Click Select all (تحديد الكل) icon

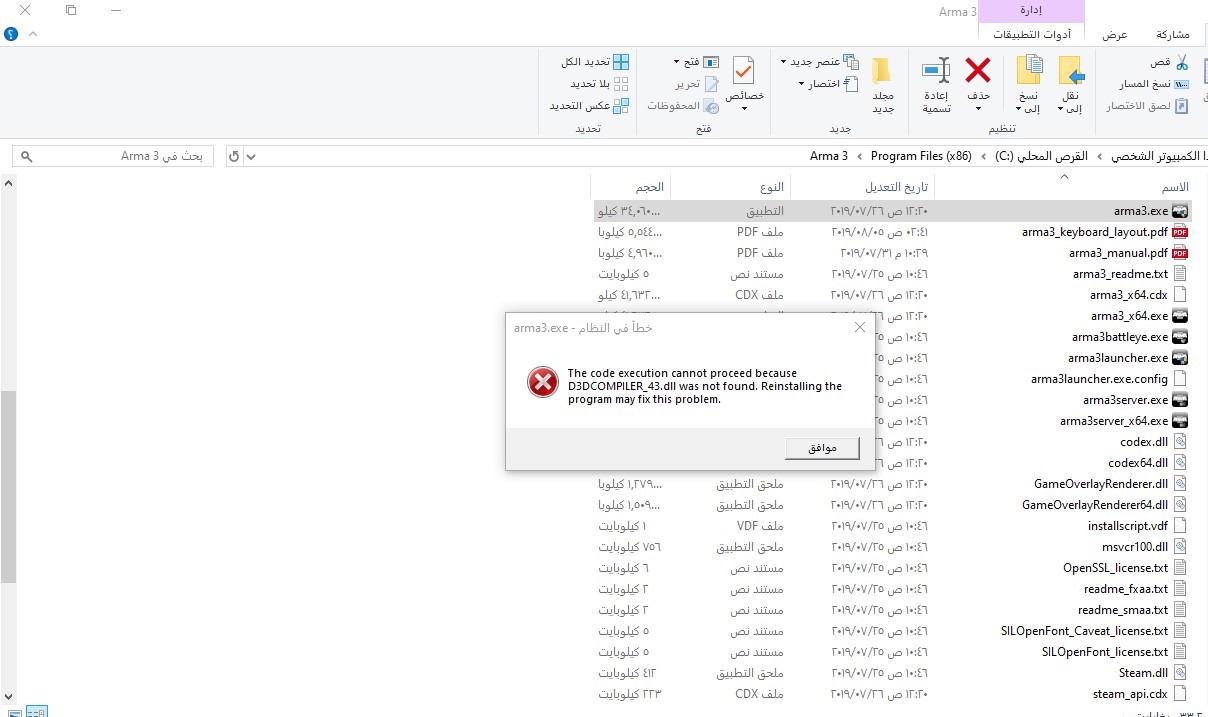point(620,62)
